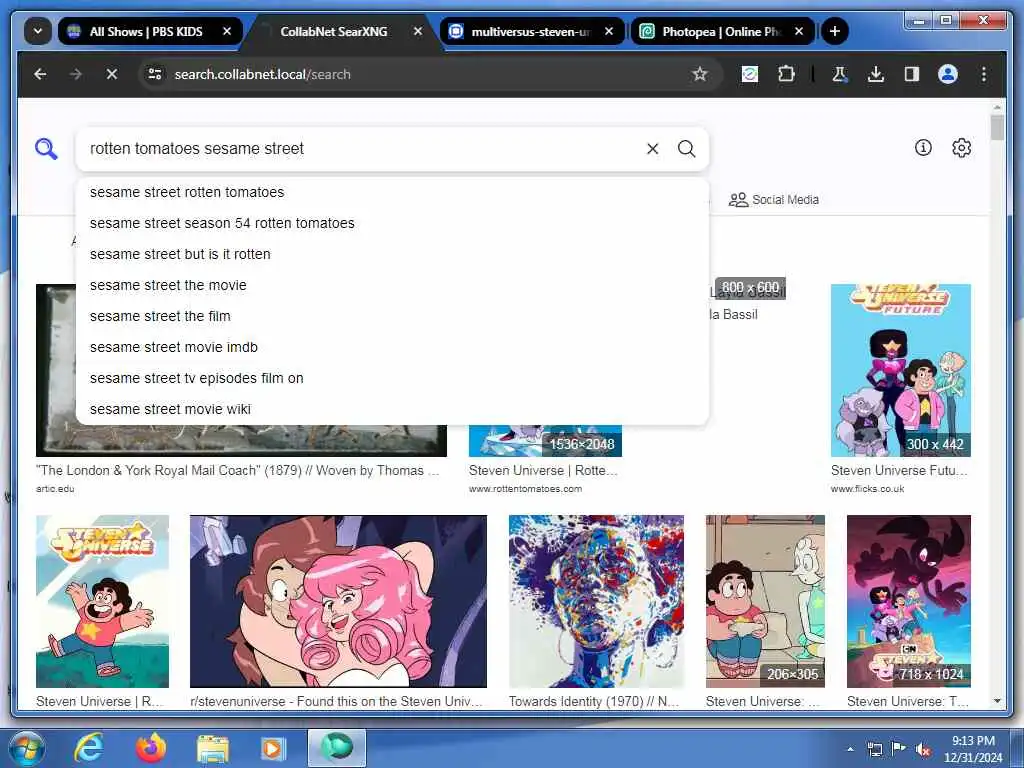Open the 718 x 1024 Steven Universe poster
Viewport: 1024px width, 768px height.
pyautogui.click(x=908, y=601)
